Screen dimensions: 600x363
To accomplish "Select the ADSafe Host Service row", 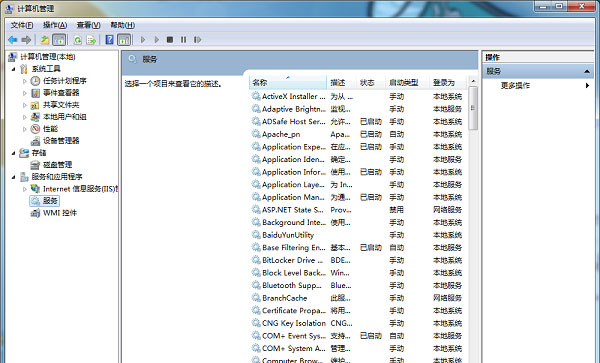I will (359, 122).
